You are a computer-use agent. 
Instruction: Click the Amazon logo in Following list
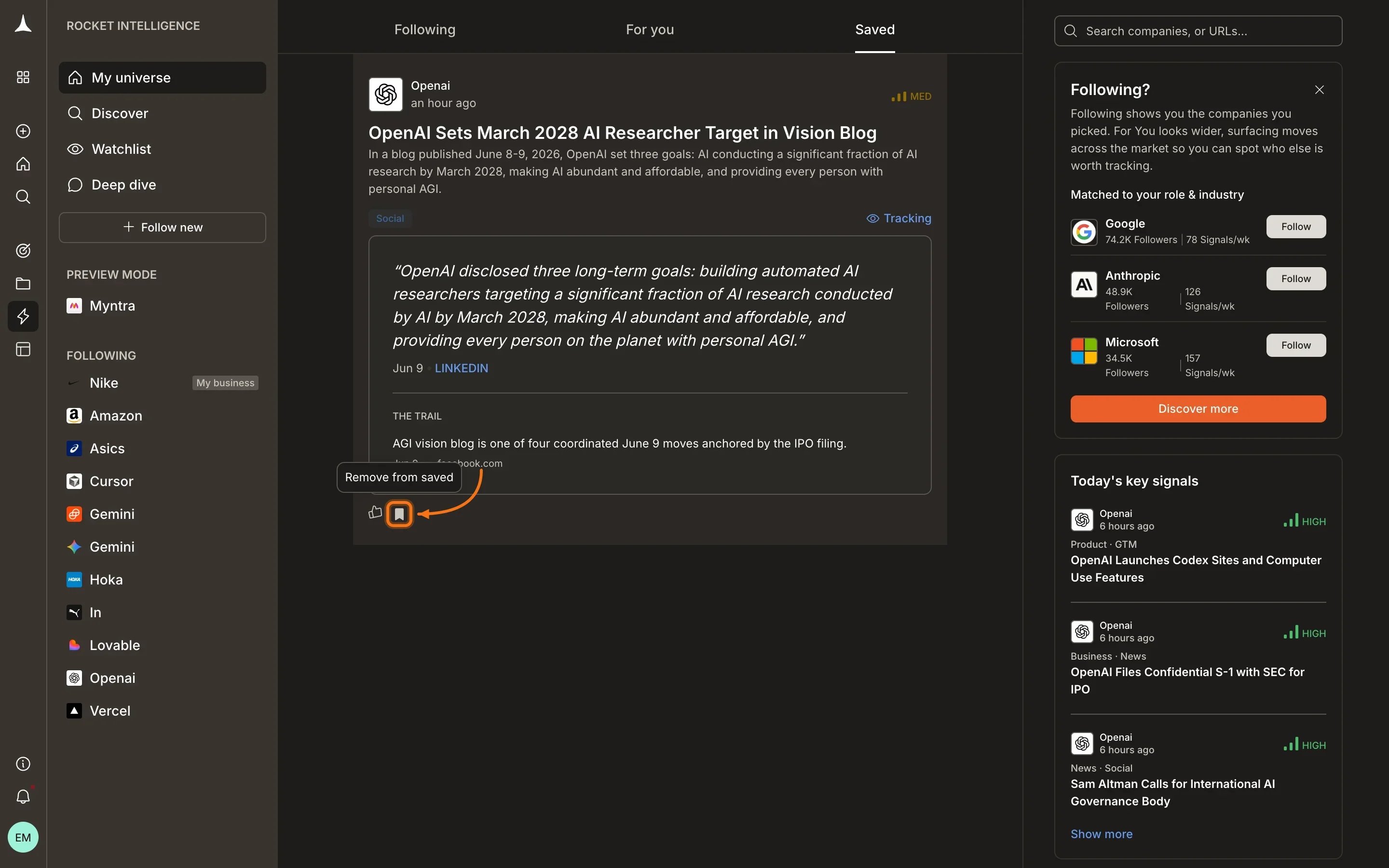74,416
